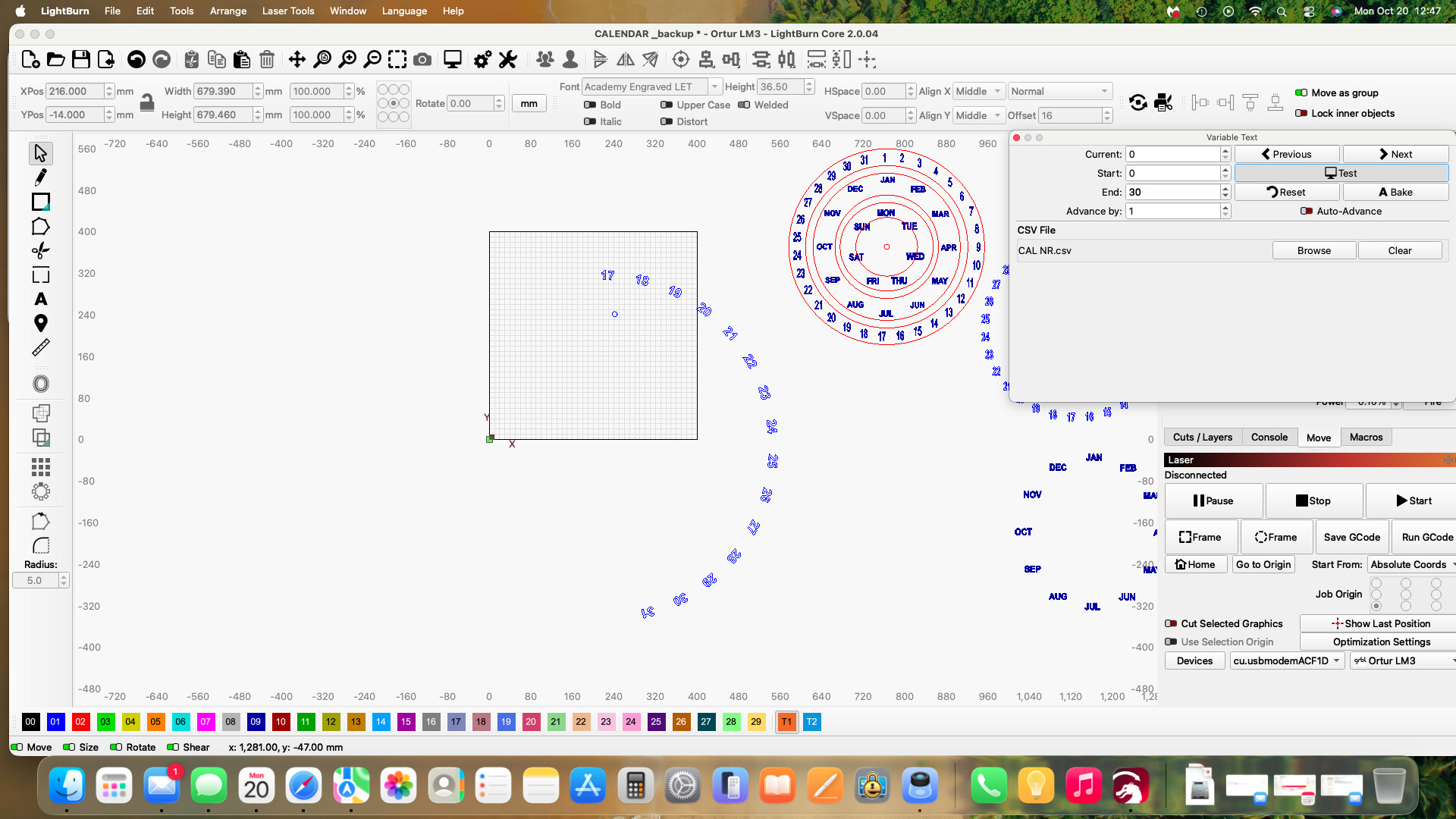Viewport: 1456px width, 819px height.
Task: Select the Draw Lines pencil tool
Action: tap(41, 177)
